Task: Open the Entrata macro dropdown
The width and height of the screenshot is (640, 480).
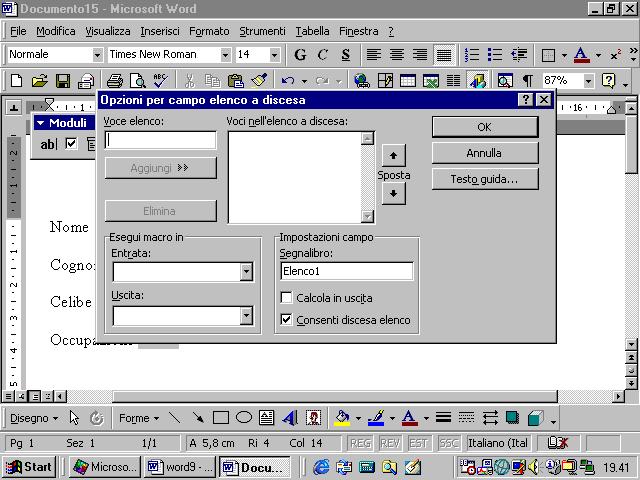Action: (246, 272)
